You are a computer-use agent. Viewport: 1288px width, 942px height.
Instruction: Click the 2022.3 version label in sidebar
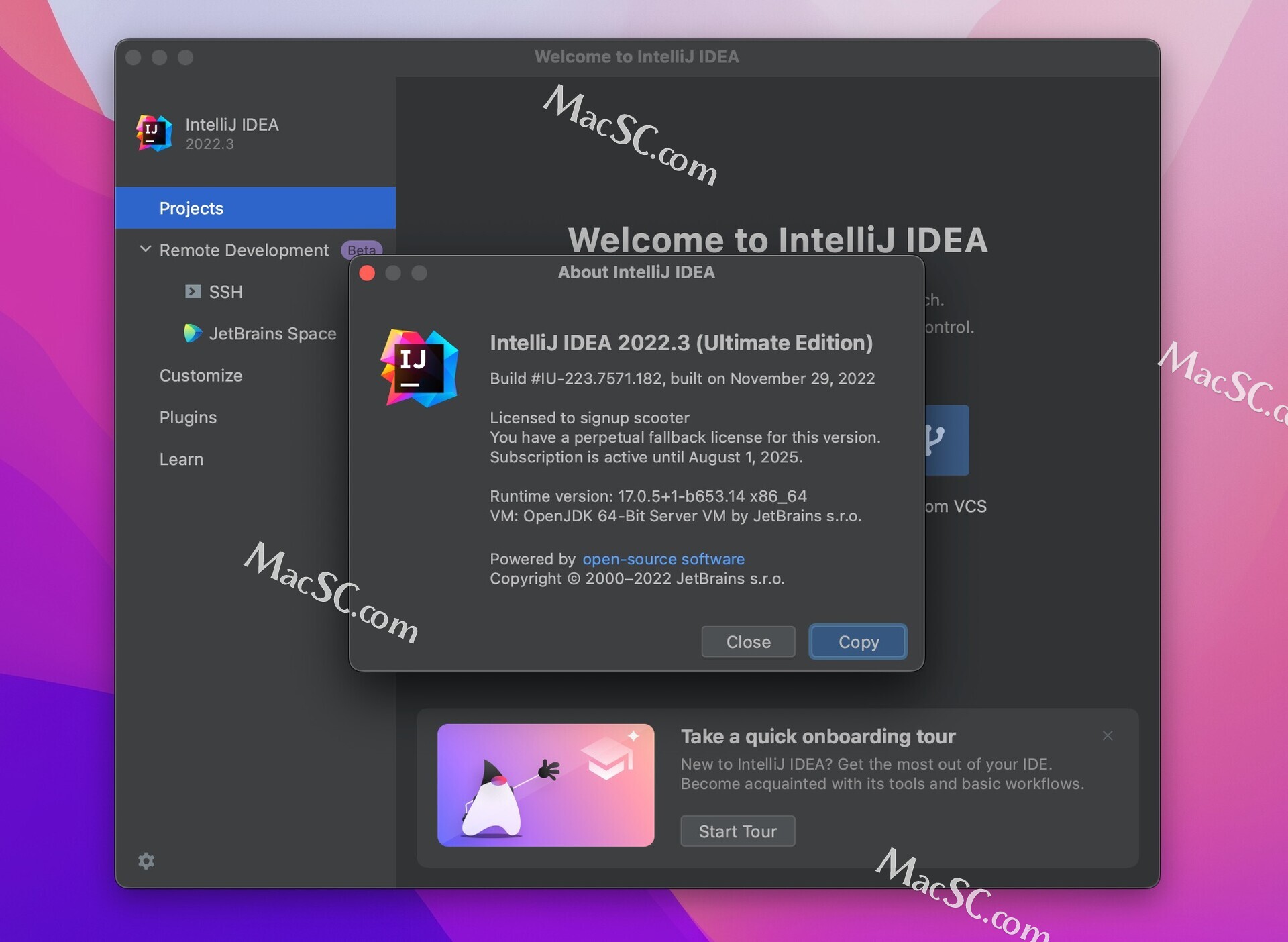[x=209, y=144]
